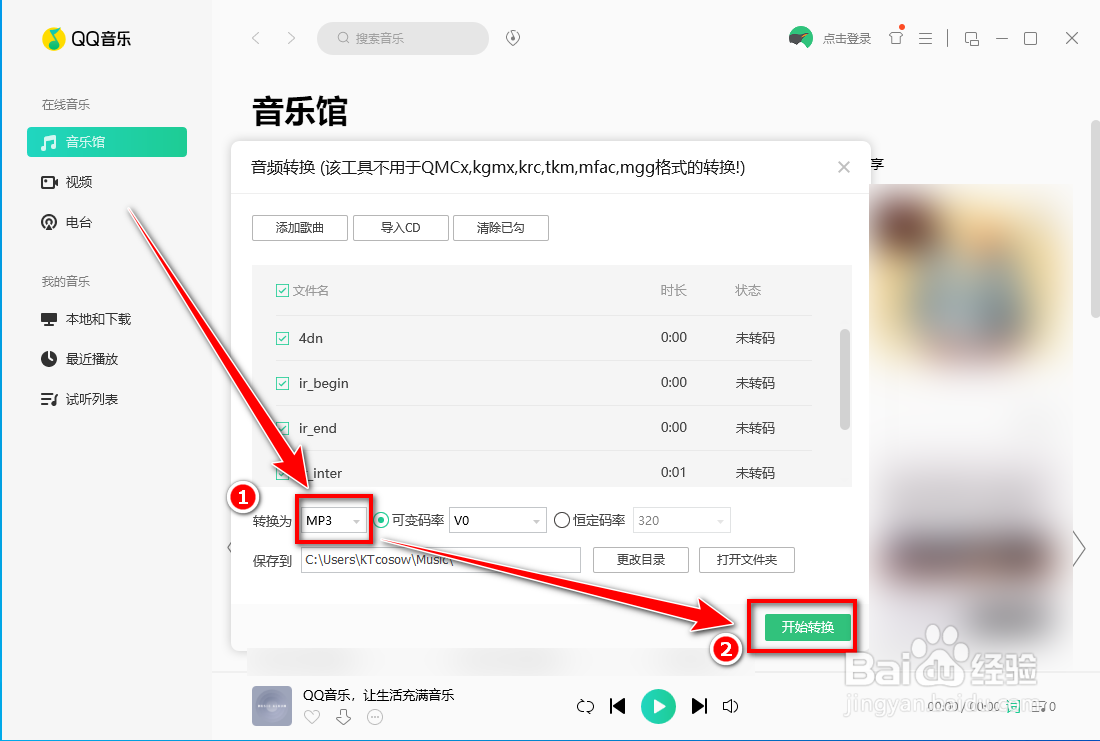Click the 时长 column header
1100x741 pixels.
(673, 291)
